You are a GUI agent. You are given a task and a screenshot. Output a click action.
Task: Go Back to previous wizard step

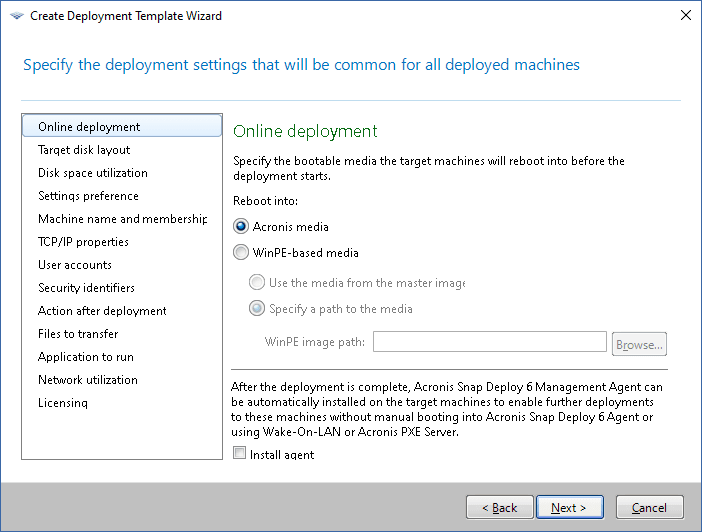(500, 507)
